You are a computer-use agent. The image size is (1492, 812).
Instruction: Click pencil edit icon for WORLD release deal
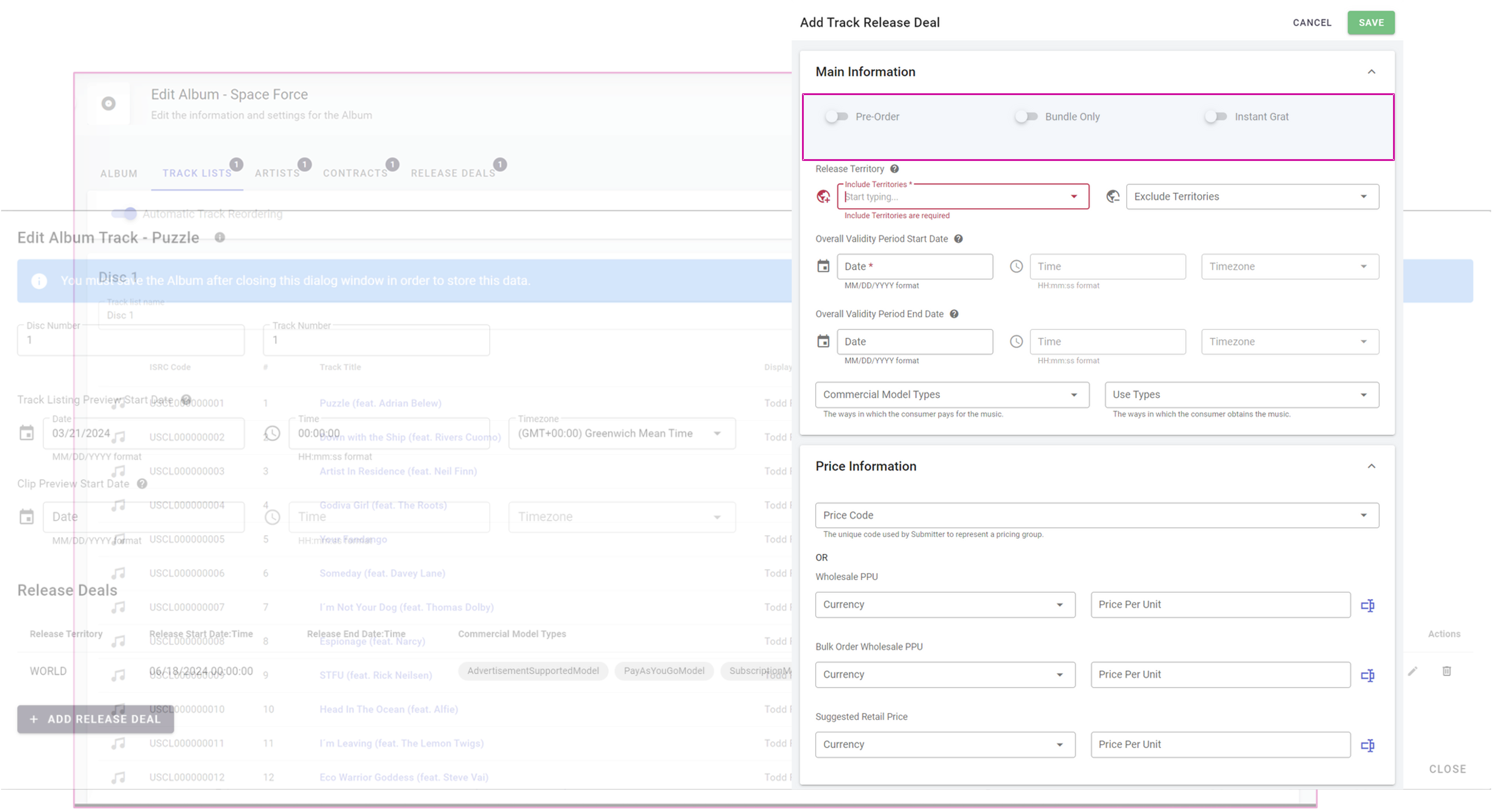[x=1413, y=671]
